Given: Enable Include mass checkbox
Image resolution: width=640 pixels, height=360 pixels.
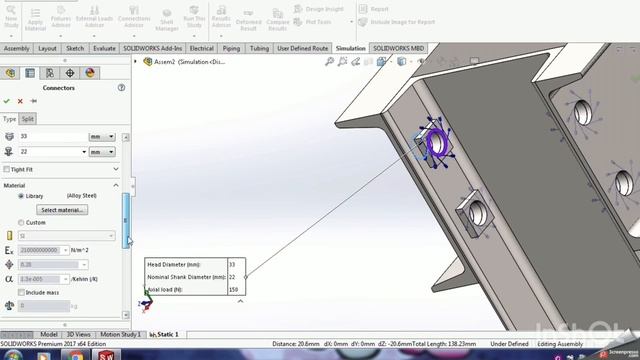Looking at the screenshot, I should (x=21, y=293).
